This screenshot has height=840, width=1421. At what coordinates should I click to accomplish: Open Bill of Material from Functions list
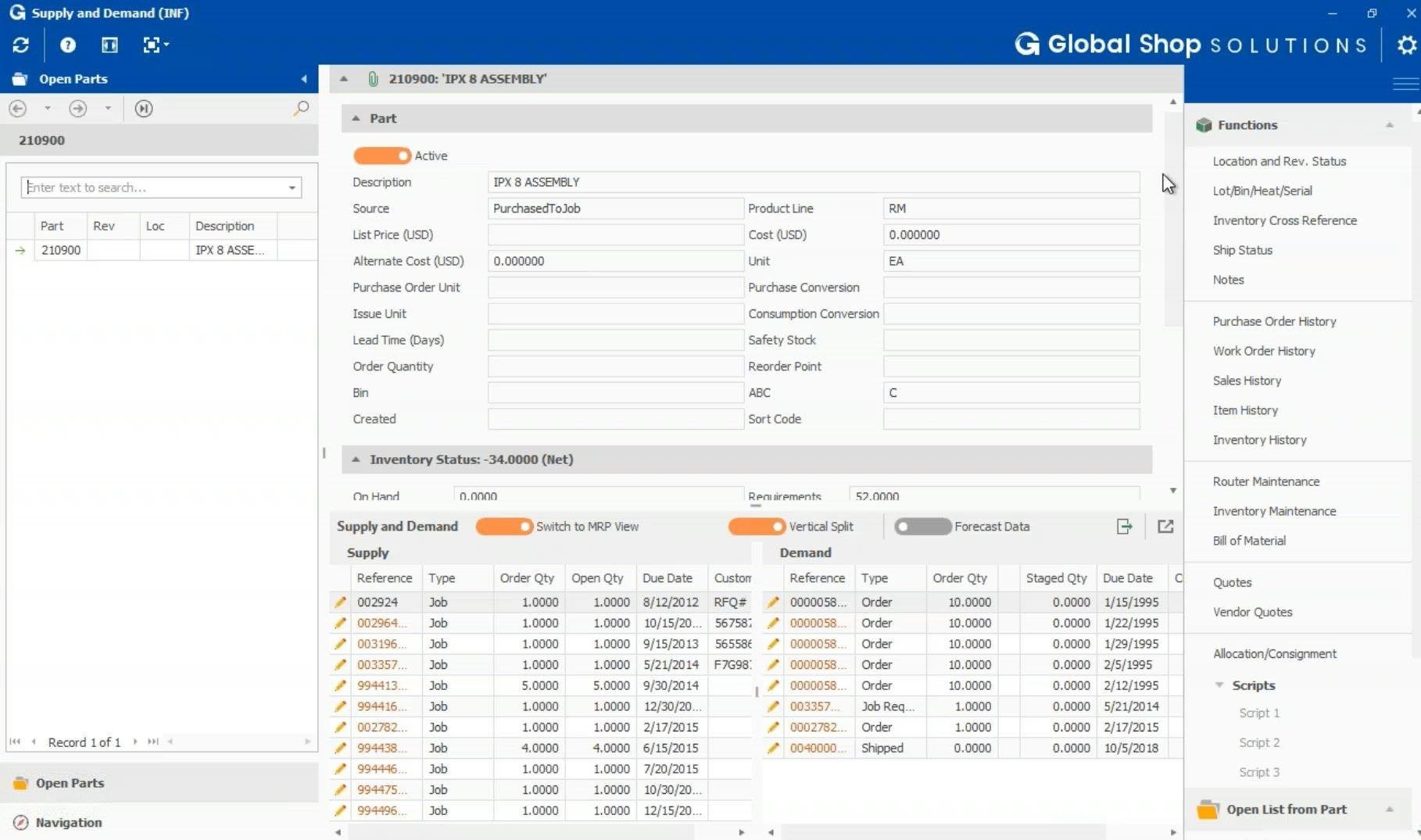tap(1248, 540)
